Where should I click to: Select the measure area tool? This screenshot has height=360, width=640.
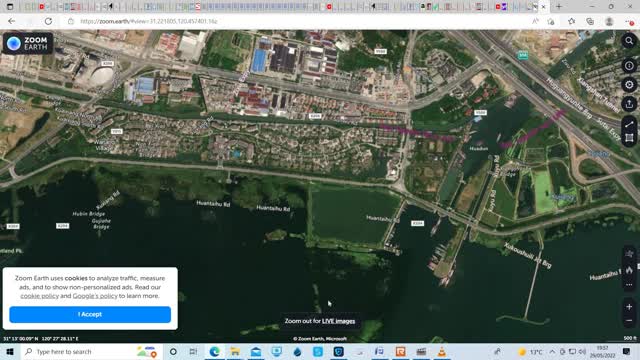click(x=629, y=138)
